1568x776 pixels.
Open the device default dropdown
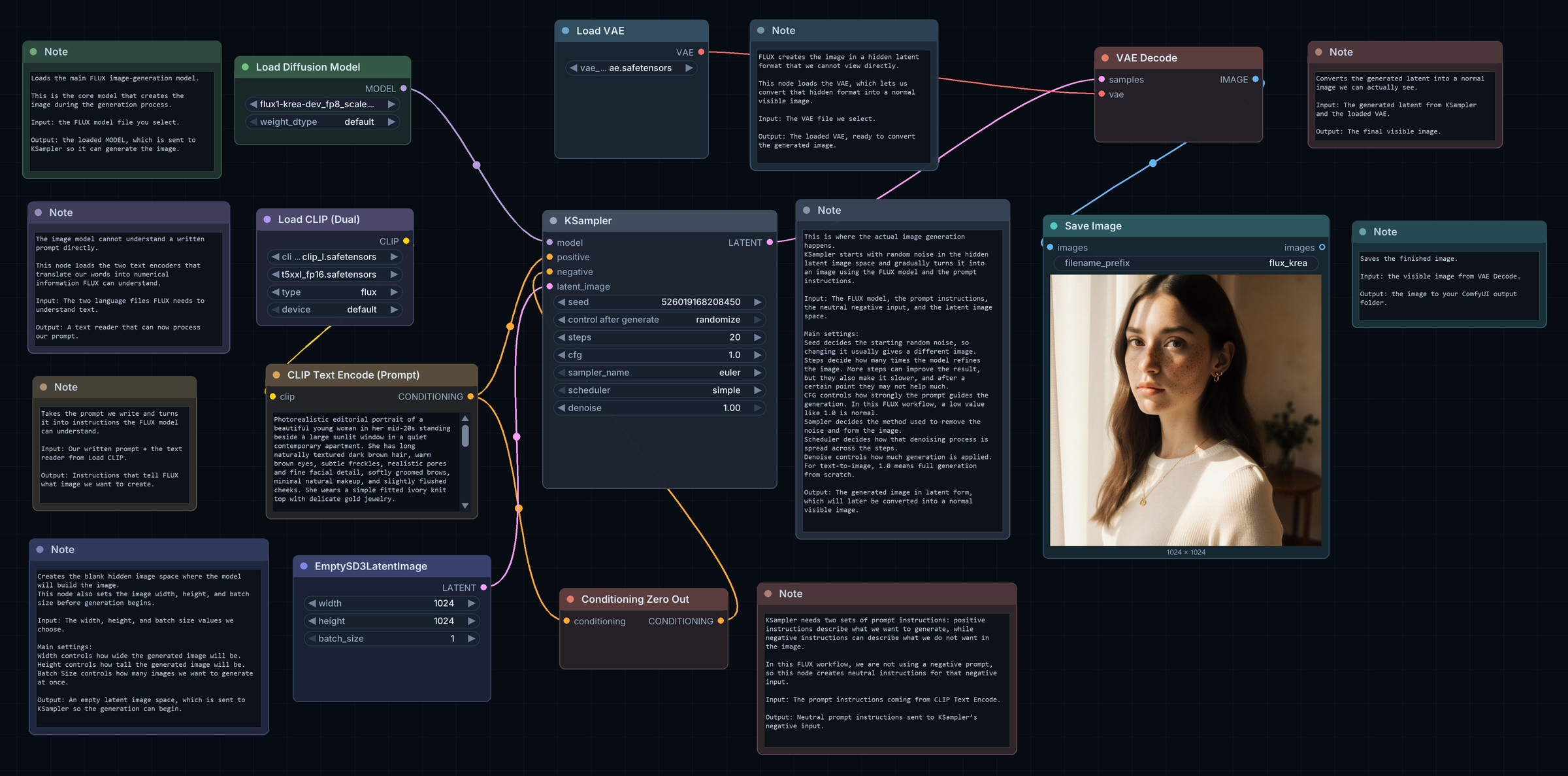(335, 310)
